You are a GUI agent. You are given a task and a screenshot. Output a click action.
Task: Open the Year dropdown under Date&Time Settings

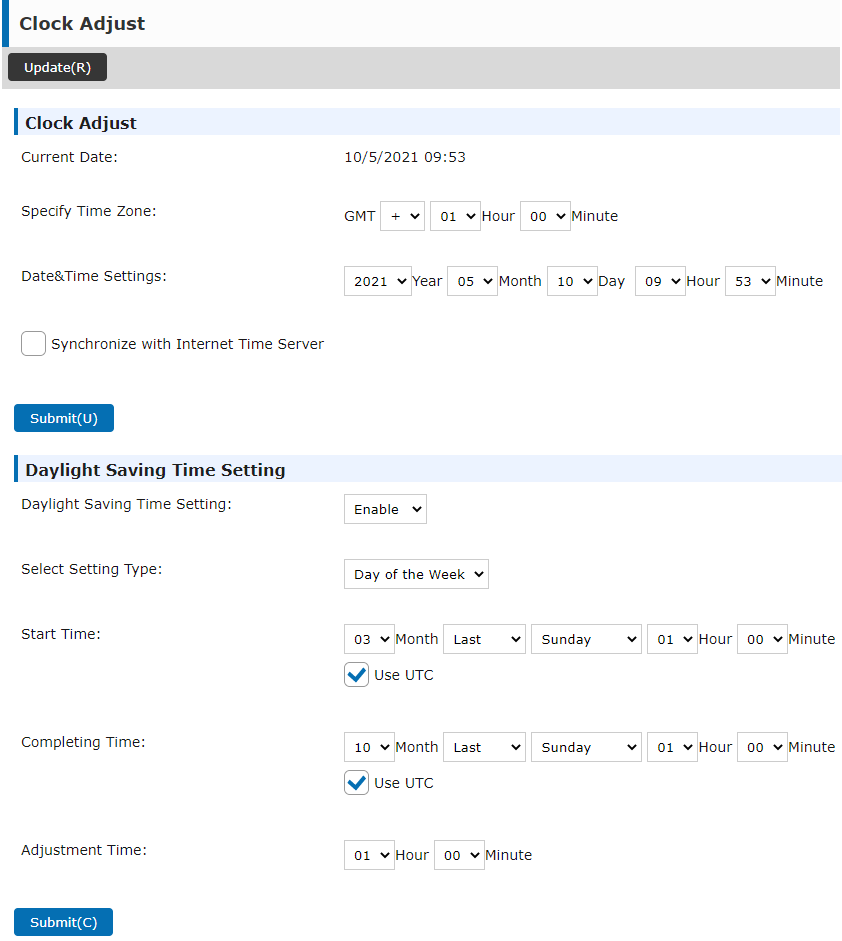377,281
